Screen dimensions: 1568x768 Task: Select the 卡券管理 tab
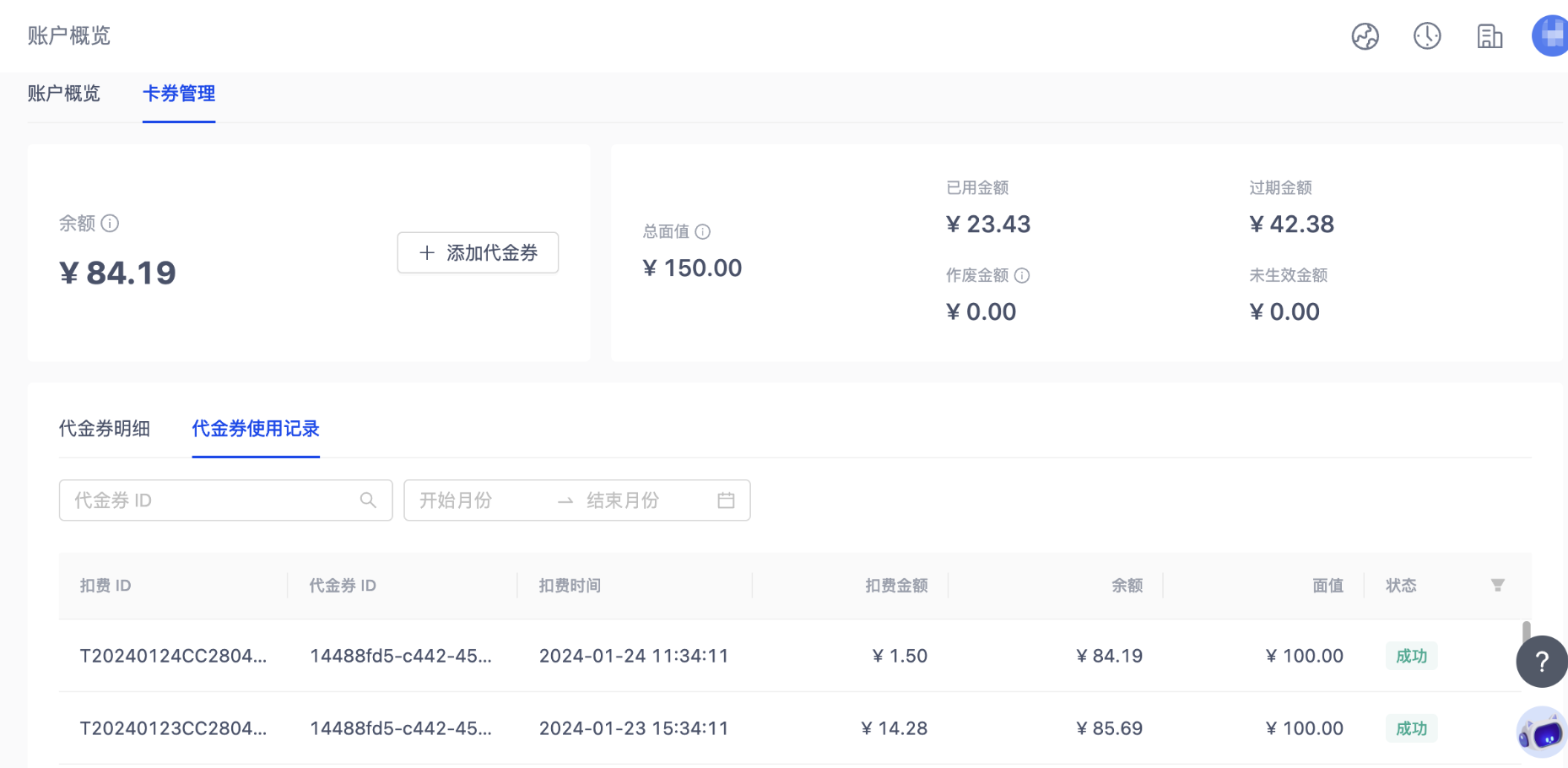pyautogui.click(x=179, y=94)
